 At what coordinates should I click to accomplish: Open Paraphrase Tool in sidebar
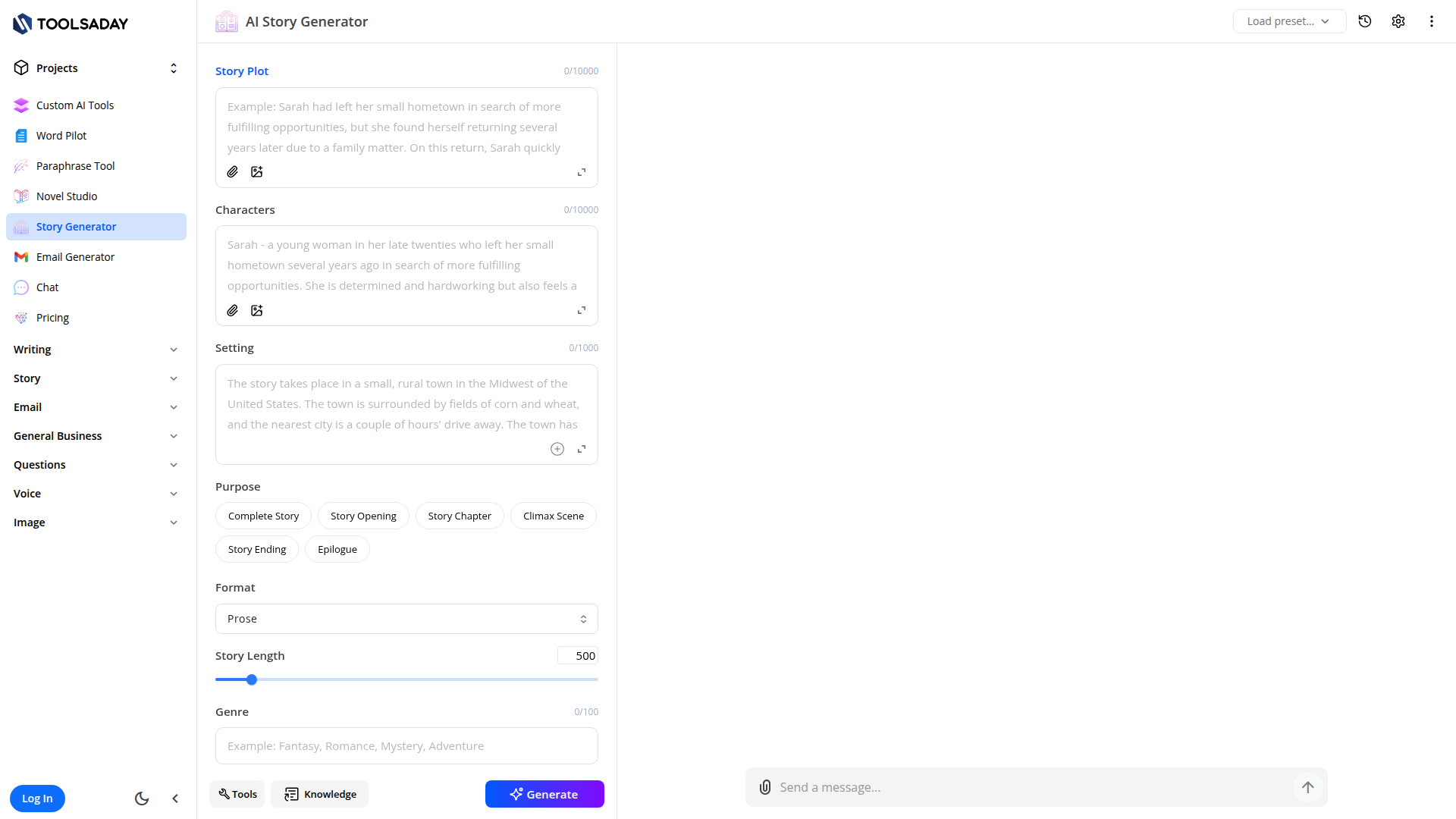click(75, 166)
